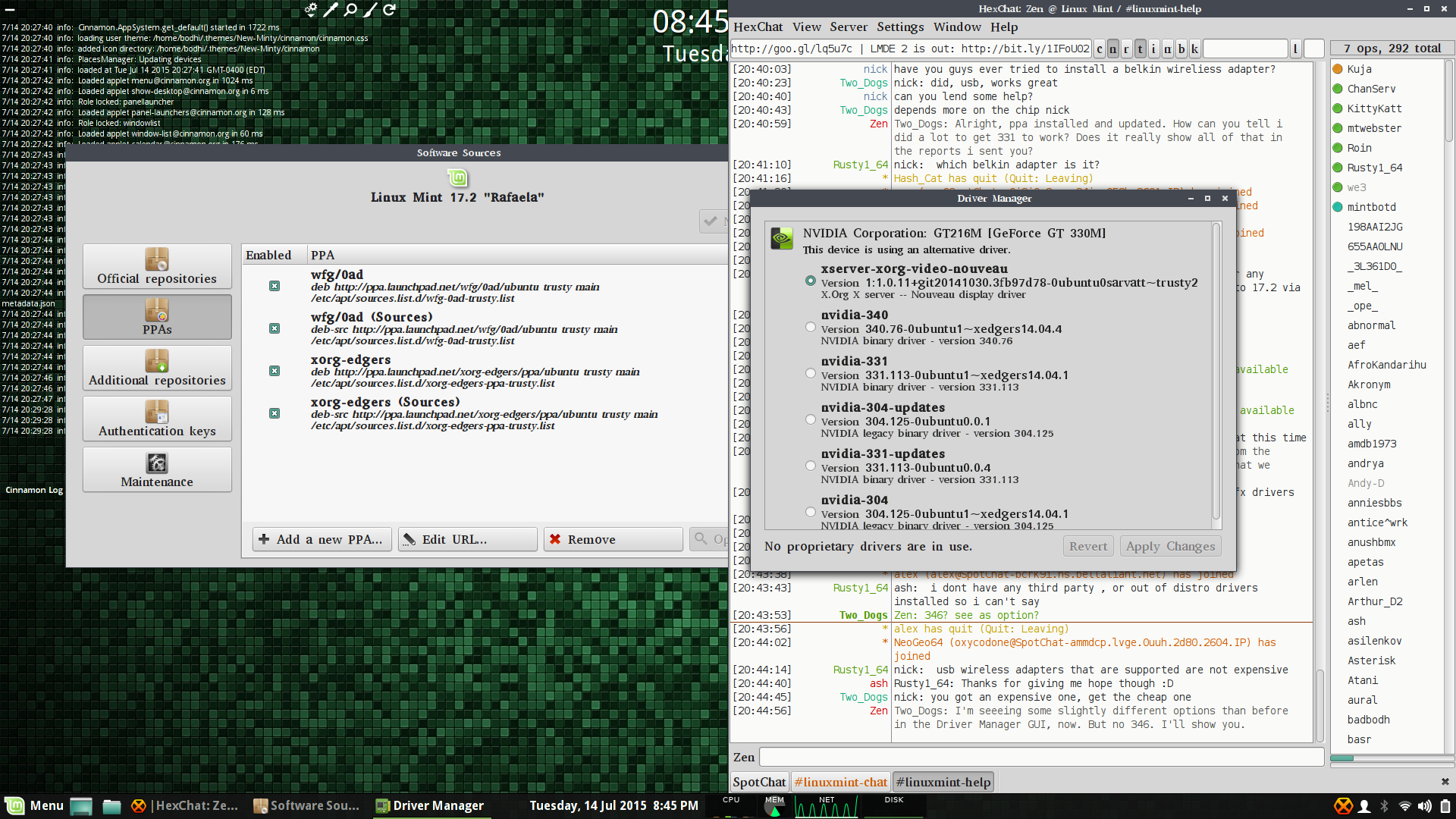Click the brush desktop toolbar icon
The image size is (1456, 819).
pos(369,10)
